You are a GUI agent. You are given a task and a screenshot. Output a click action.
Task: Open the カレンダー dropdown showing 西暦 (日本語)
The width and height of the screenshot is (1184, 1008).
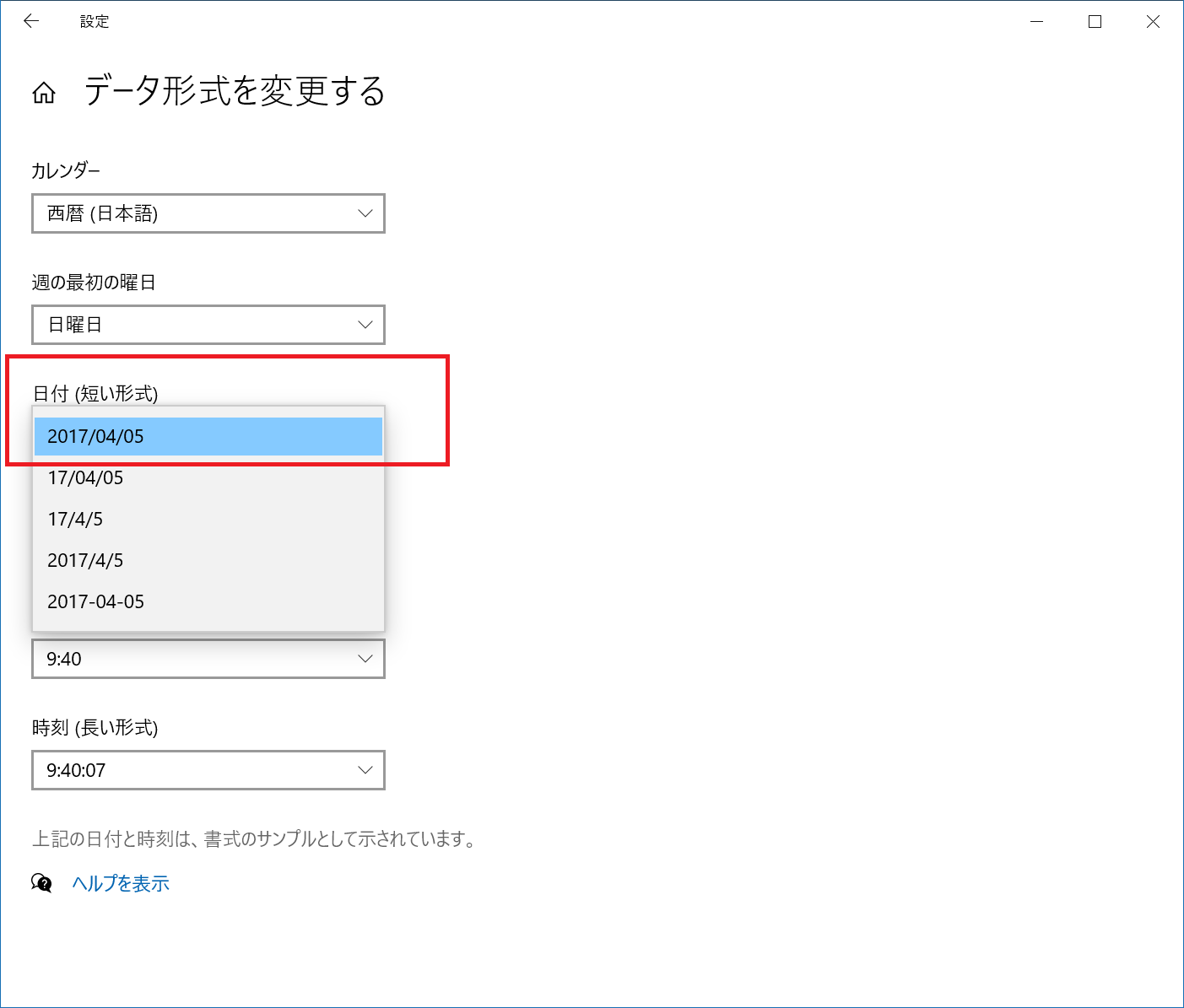208,213
